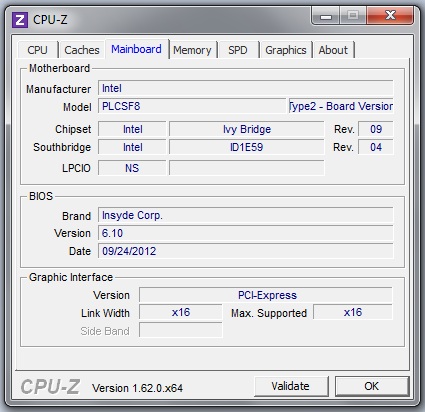This screenshot has width=425, height=412.
Task: Click the BIOS Date field
Action: [246, 251]
